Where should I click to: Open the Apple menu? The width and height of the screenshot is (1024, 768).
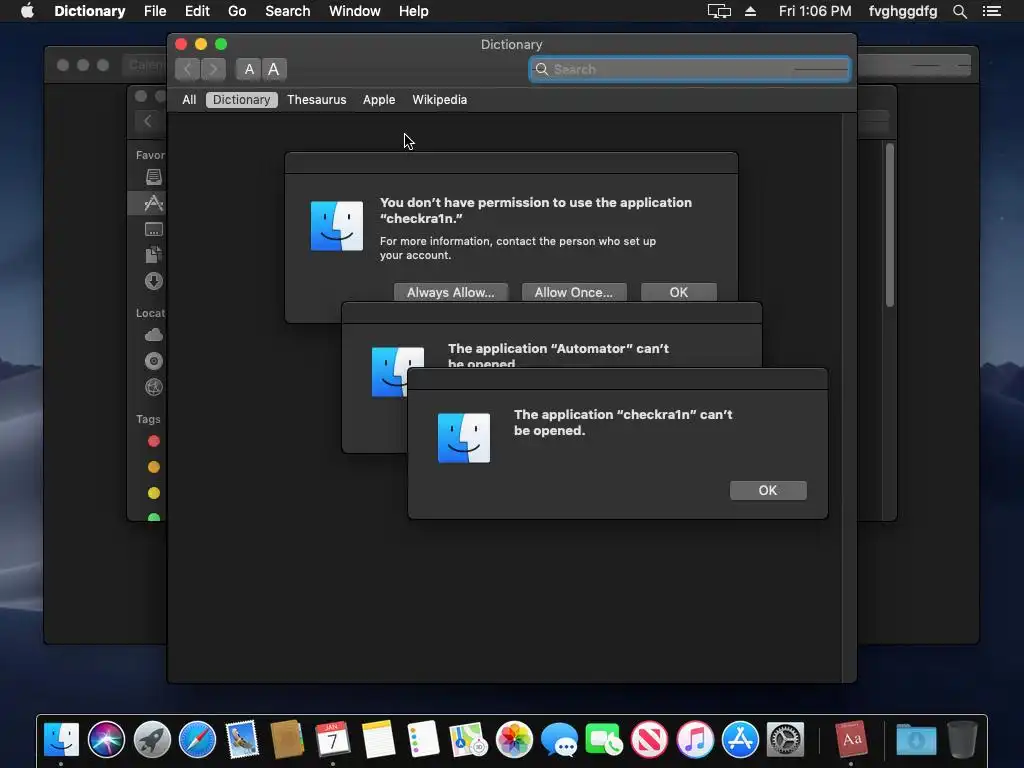pyautogui.click(x=27, y=11)
